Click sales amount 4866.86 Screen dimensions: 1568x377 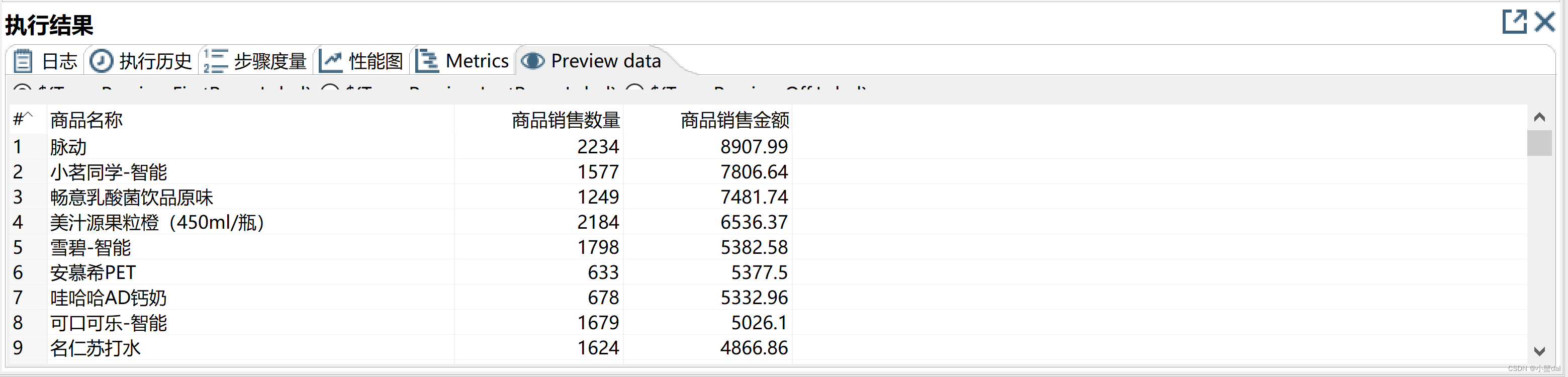click(x=754, y=348)
